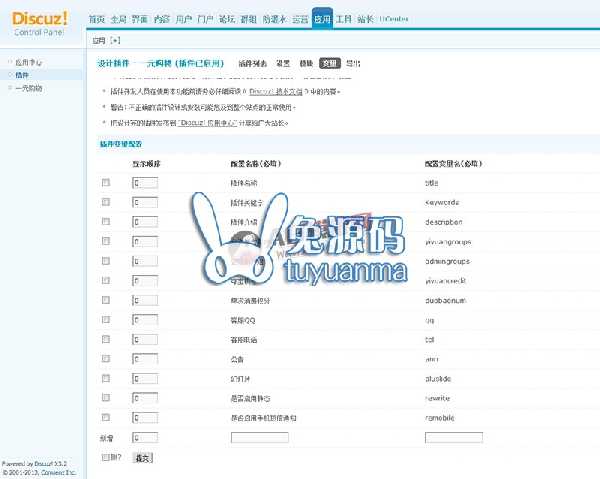Tick the checkbox in the tel row
Screen dimensions: 600x479
point(106,339)
